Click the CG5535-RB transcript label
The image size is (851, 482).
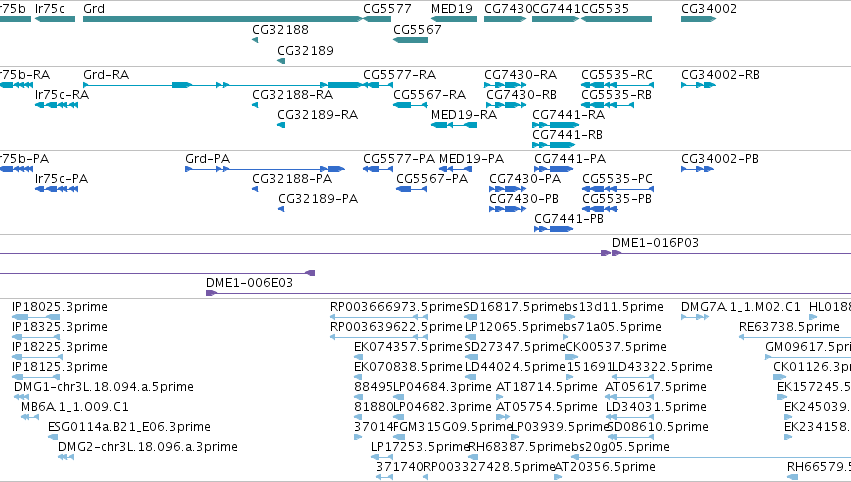(x=617, y=94)
